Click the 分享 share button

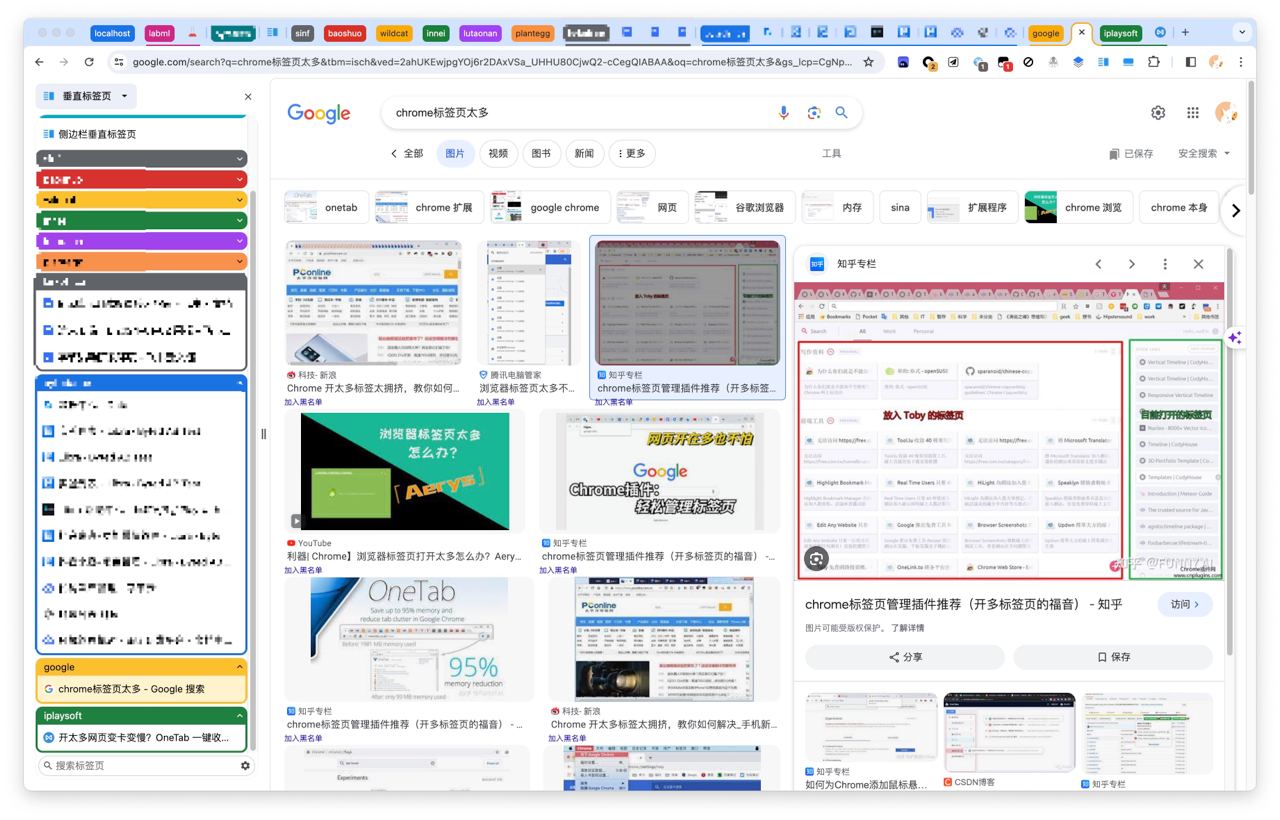click(905, 657)
